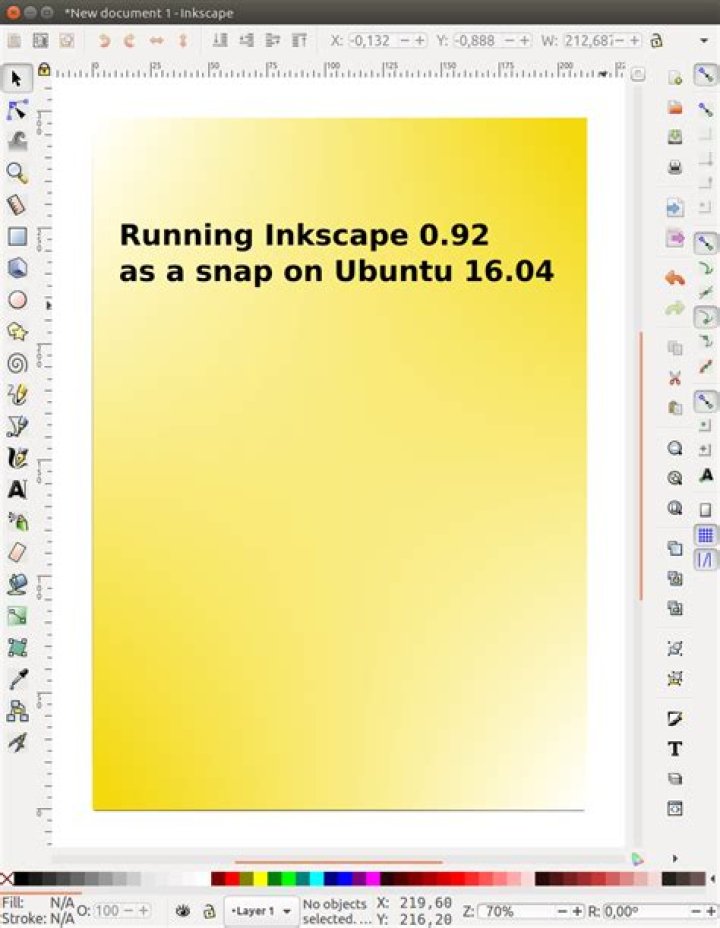Image resolution: width=720 pixels, height=928 pixels.
Task: Toggle the guides lock on ruler corner
Action: click(x=44, y=70)
